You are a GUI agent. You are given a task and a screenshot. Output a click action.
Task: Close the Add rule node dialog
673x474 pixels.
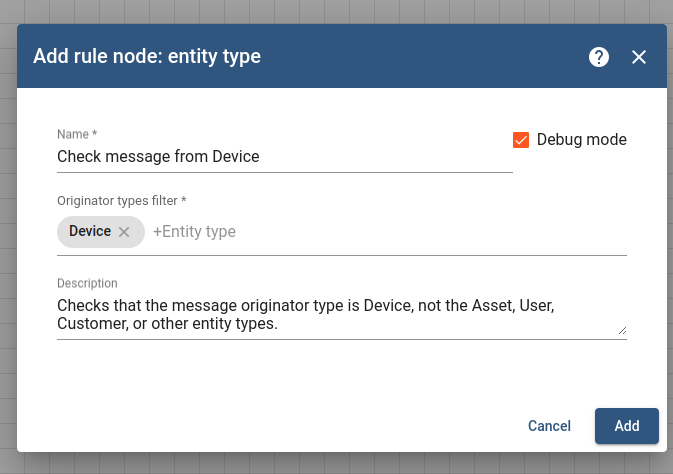point(639,57)
